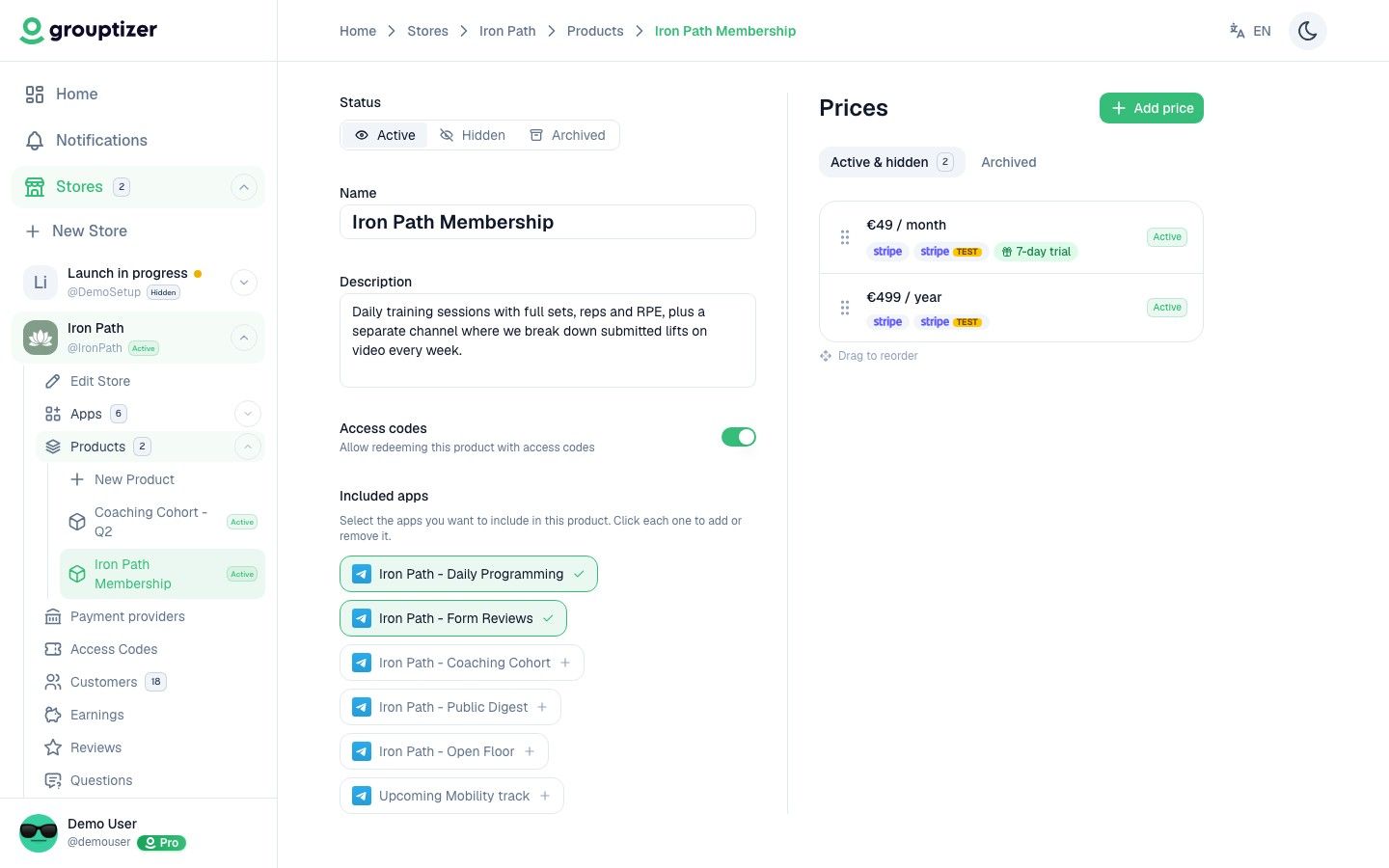1389x868 pixels.
Task: Click Iron Path Membership breadcrumb
Action: pyautogui.click(x=725, y=31)
